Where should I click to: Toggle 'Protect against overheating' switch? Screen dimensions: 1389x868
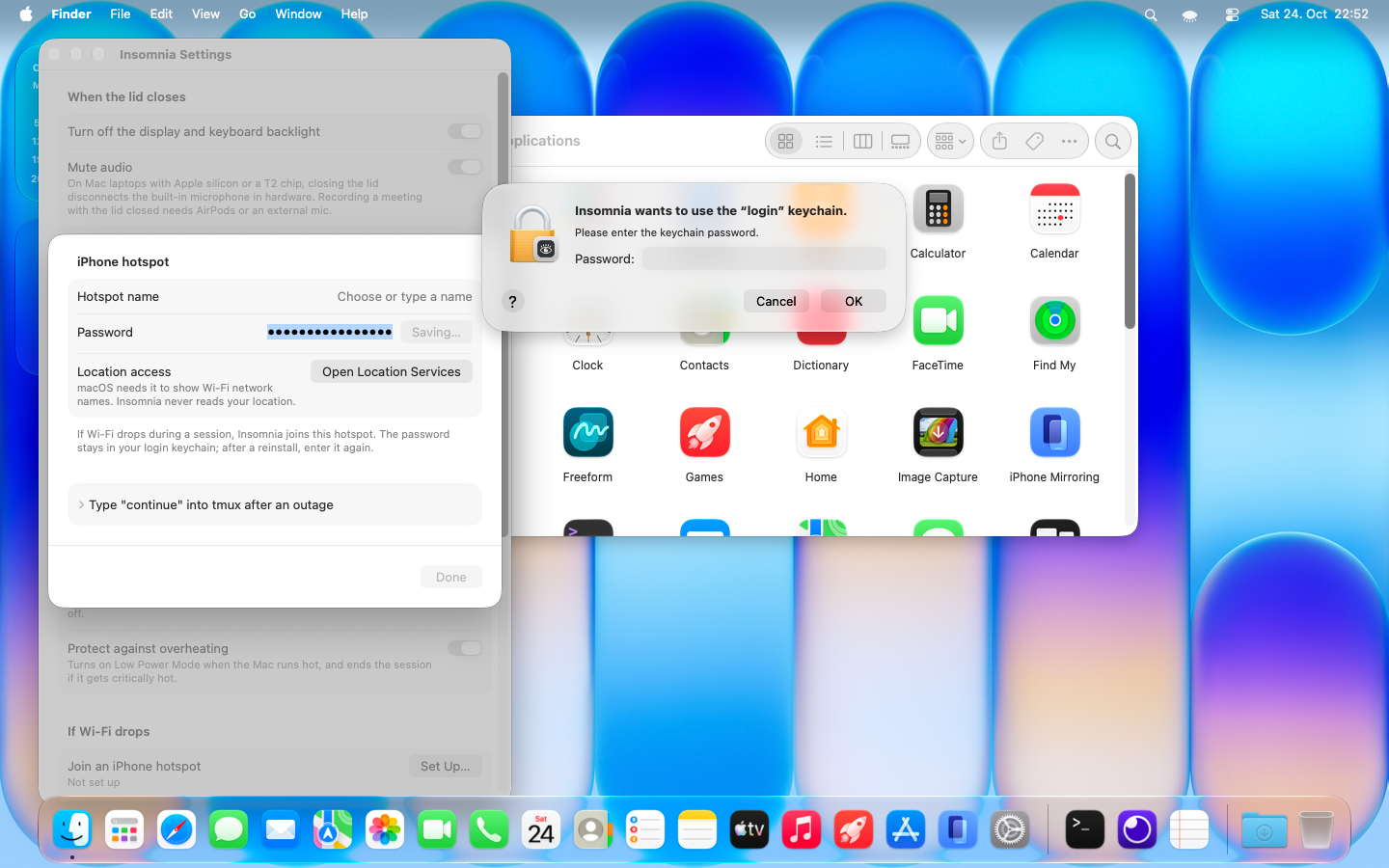point(465,648)
